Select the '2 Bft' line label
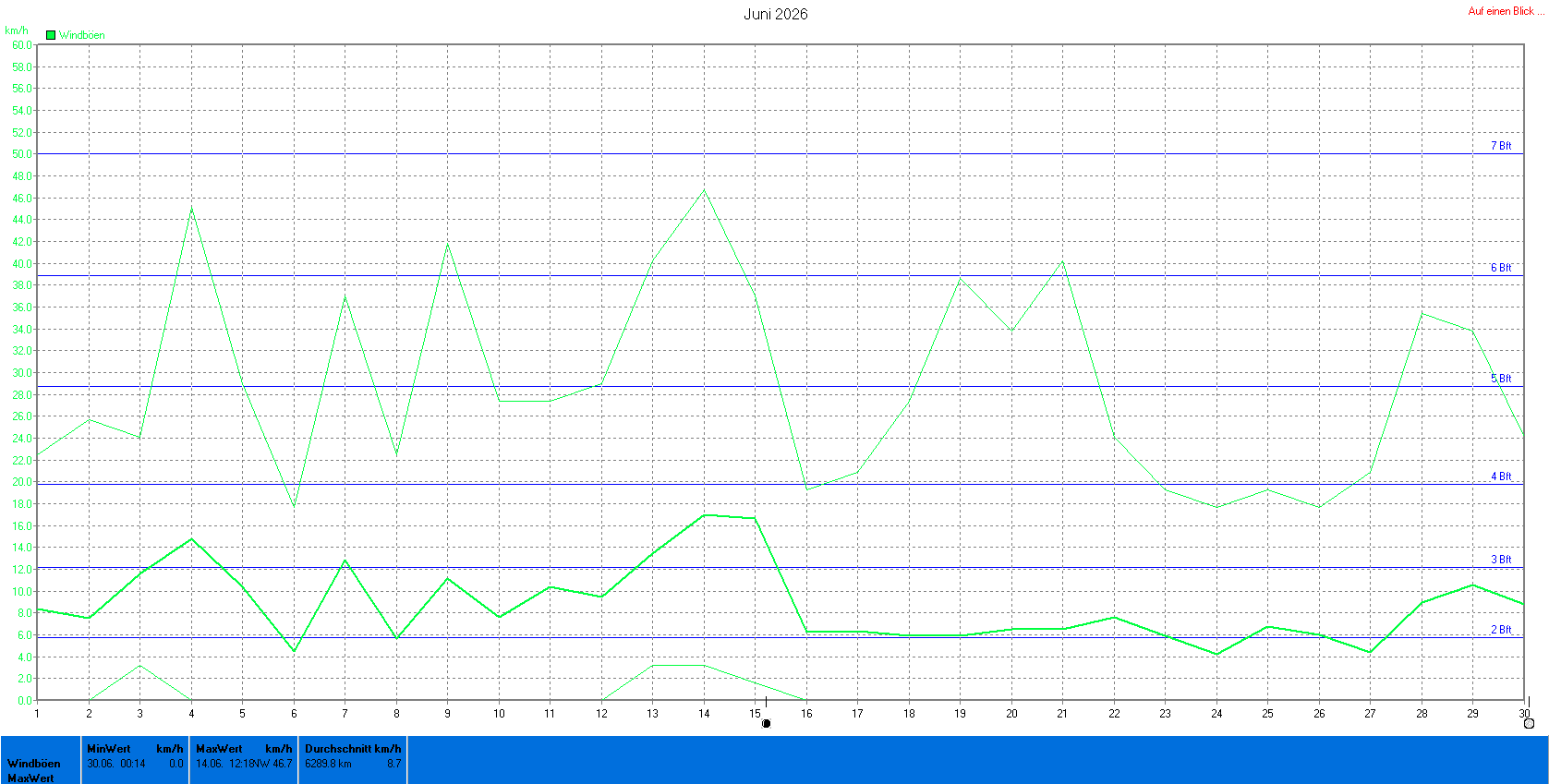The image size is (1549, 784). [x=1501, y=630]
